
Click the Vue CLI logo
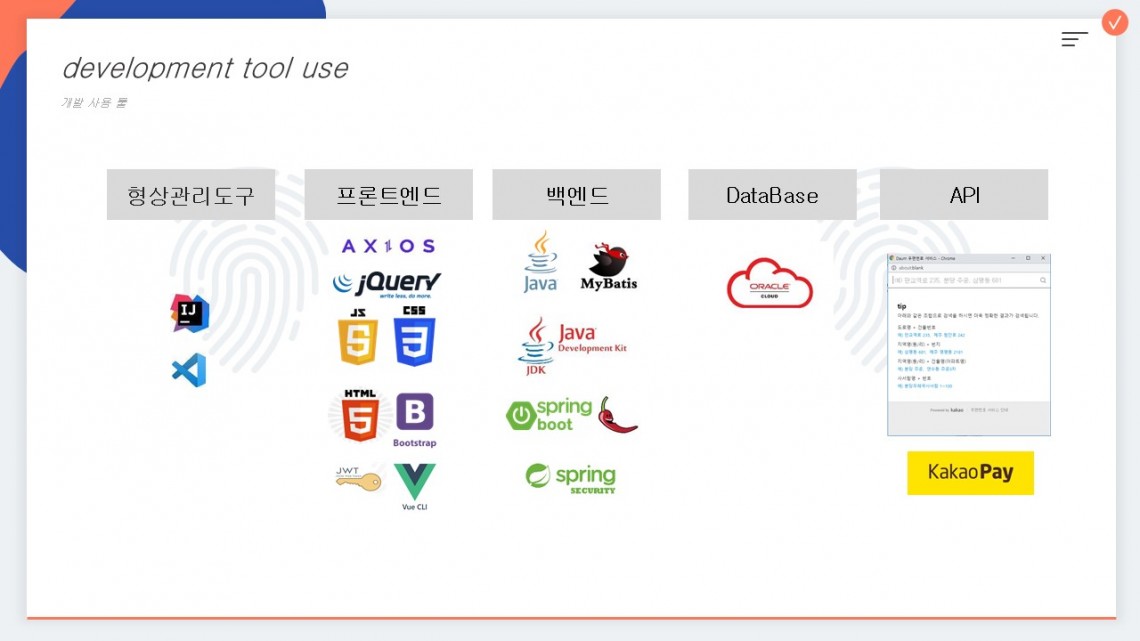[414, 486]
